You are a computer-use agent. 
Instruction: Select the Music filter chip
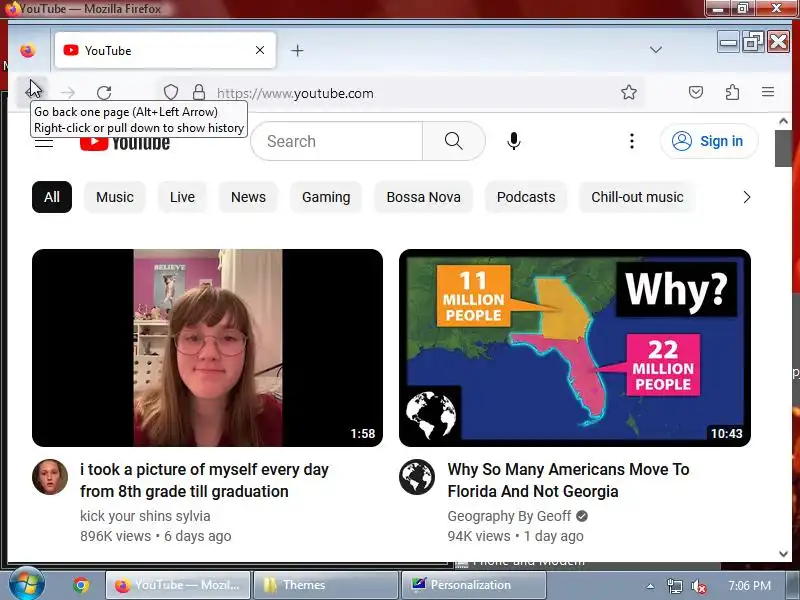(x=115, y=197)
